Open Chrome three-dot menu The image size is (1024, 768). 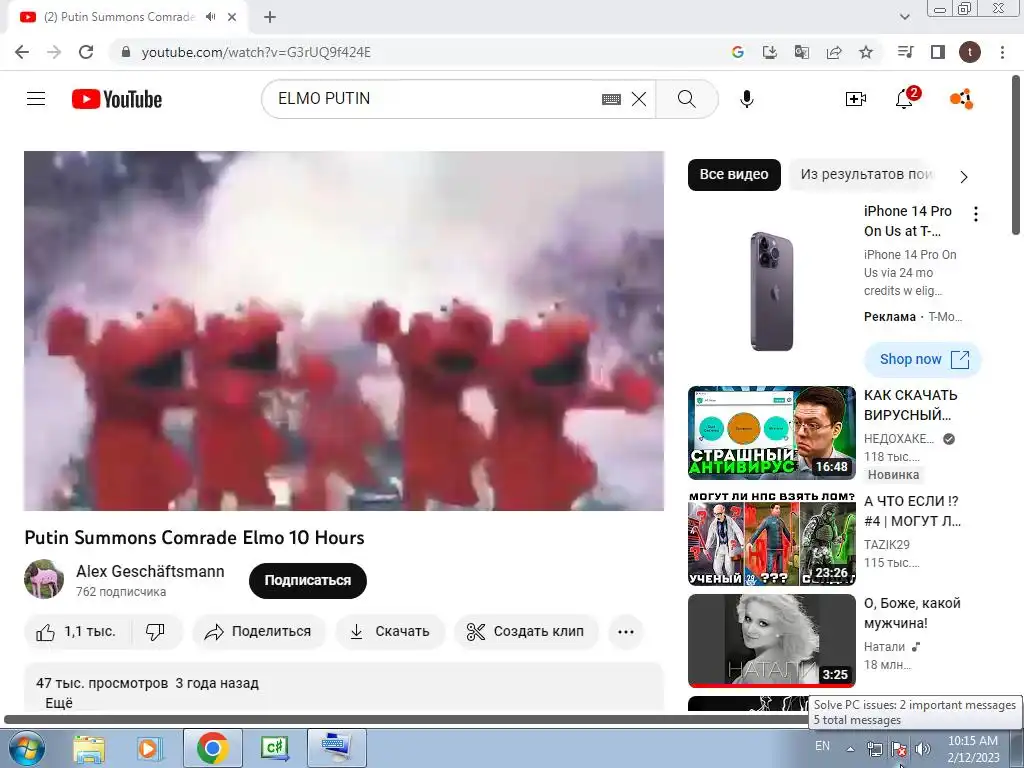pos(1002,52)
